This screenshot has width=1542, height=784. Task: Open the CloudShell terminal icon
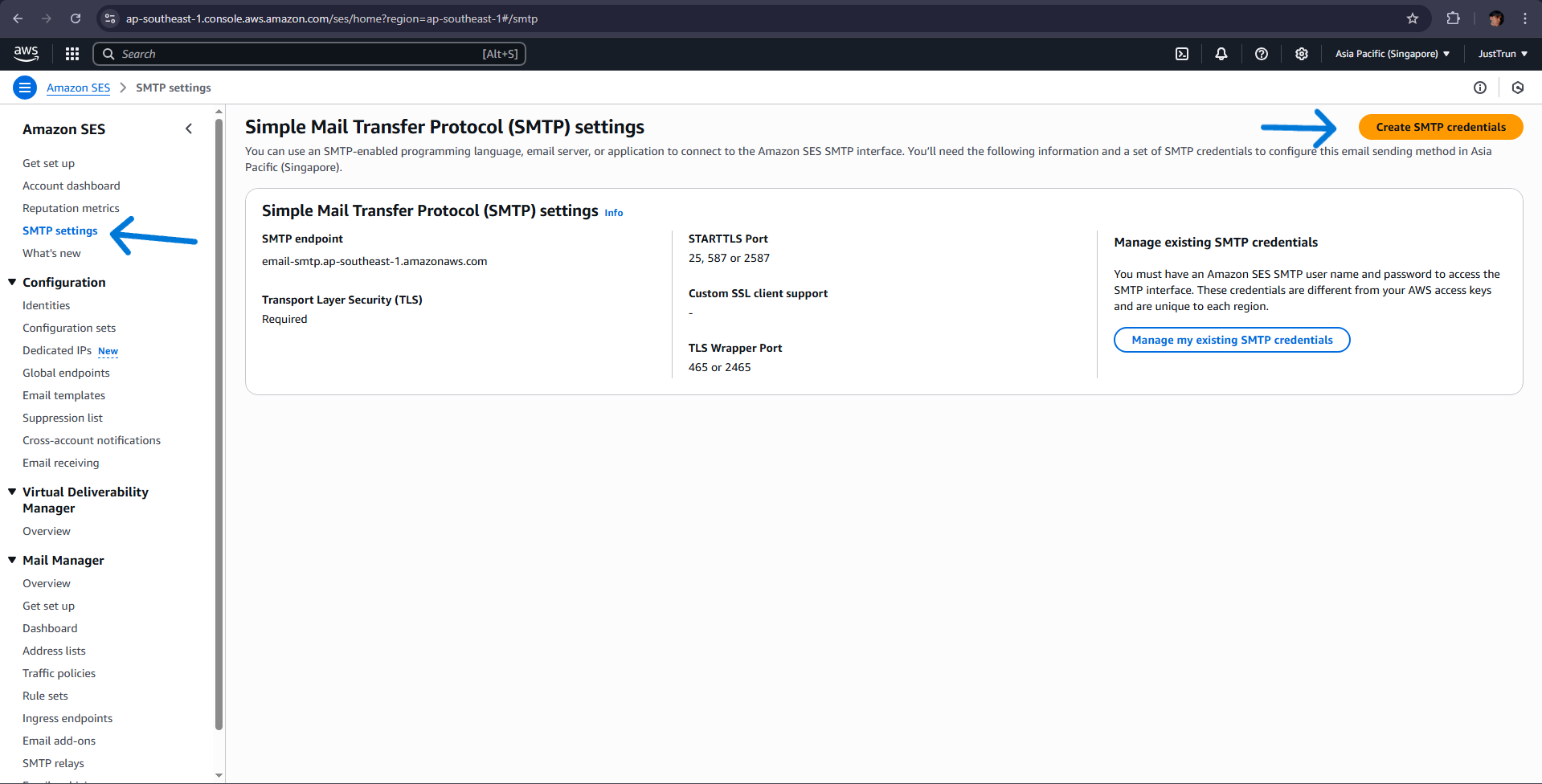click(1182, 54)
